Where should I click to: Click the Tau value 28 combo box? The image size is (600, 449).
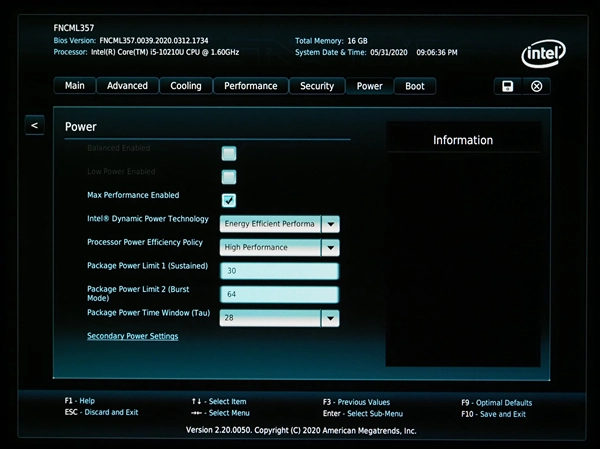tap(279, 318)
